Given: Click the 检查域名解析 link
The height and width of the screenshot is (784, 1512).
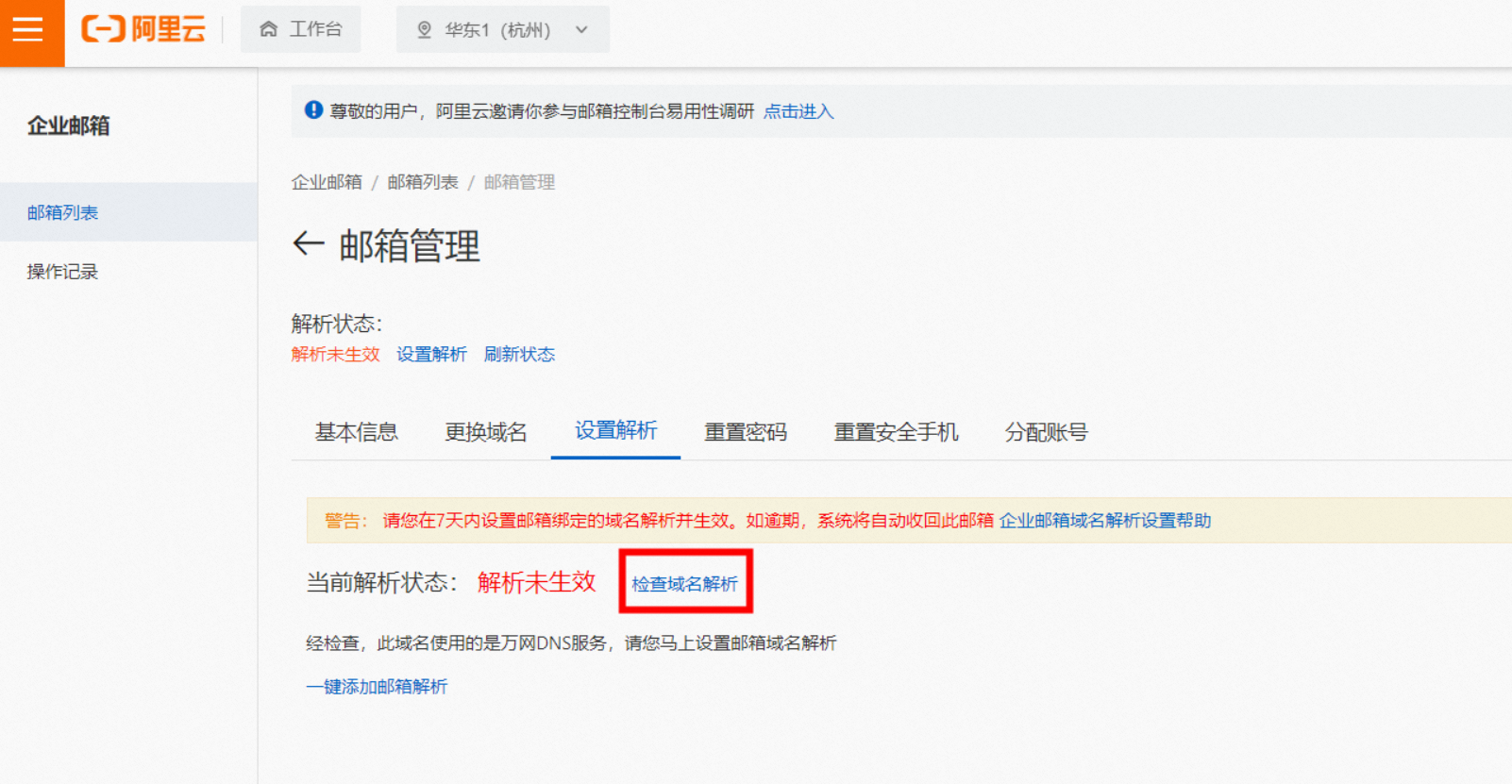Looking at the screenshot, I should [x=684, y=584].
